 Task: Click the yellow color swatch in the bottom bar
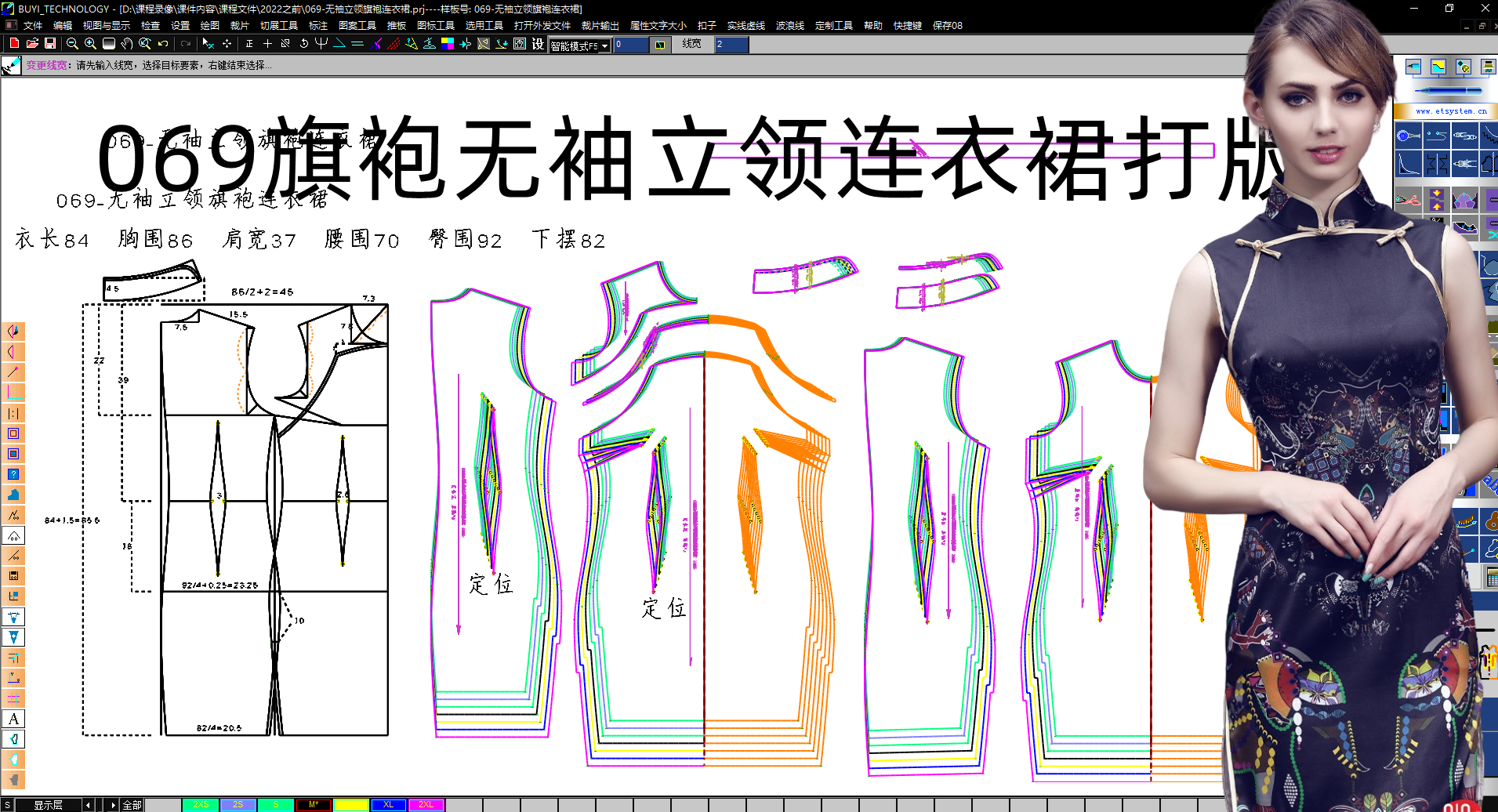pyautogui.click(x=350, y=804)
